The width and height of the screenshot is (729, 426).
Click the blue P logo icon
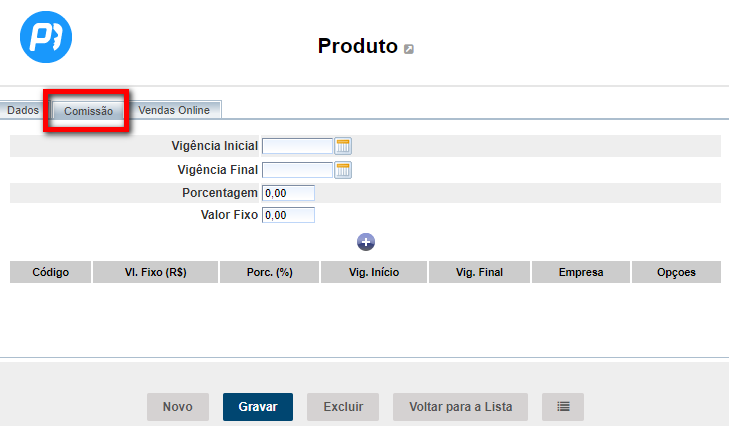click(46, 38)
